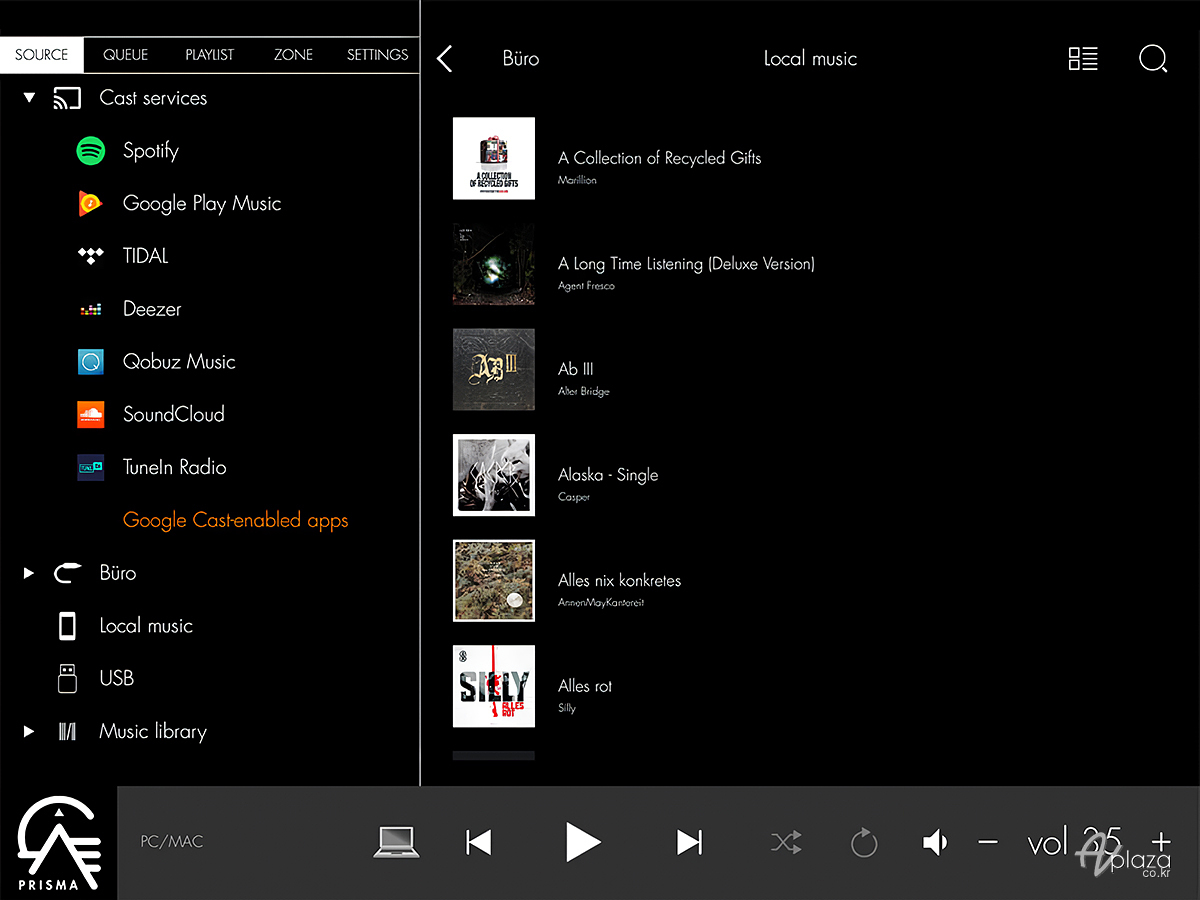Click the PC/MAC laptop source icon

397,842
